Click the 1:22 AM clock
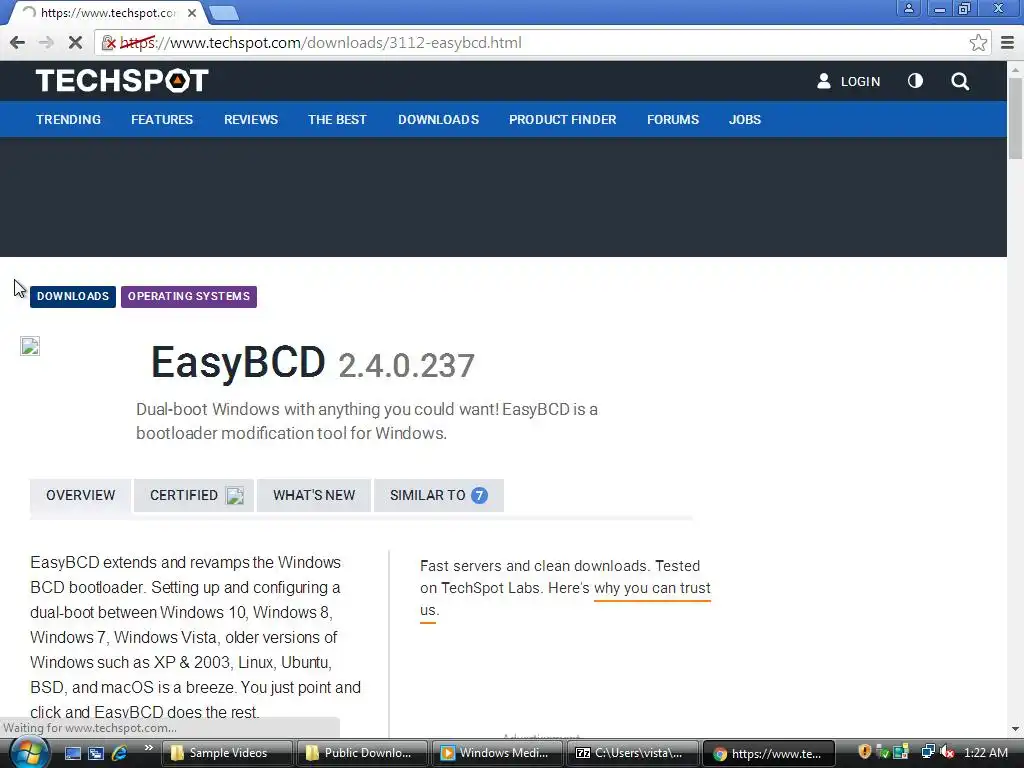Viewport: 1024px width, 768px height. (985, 752)
